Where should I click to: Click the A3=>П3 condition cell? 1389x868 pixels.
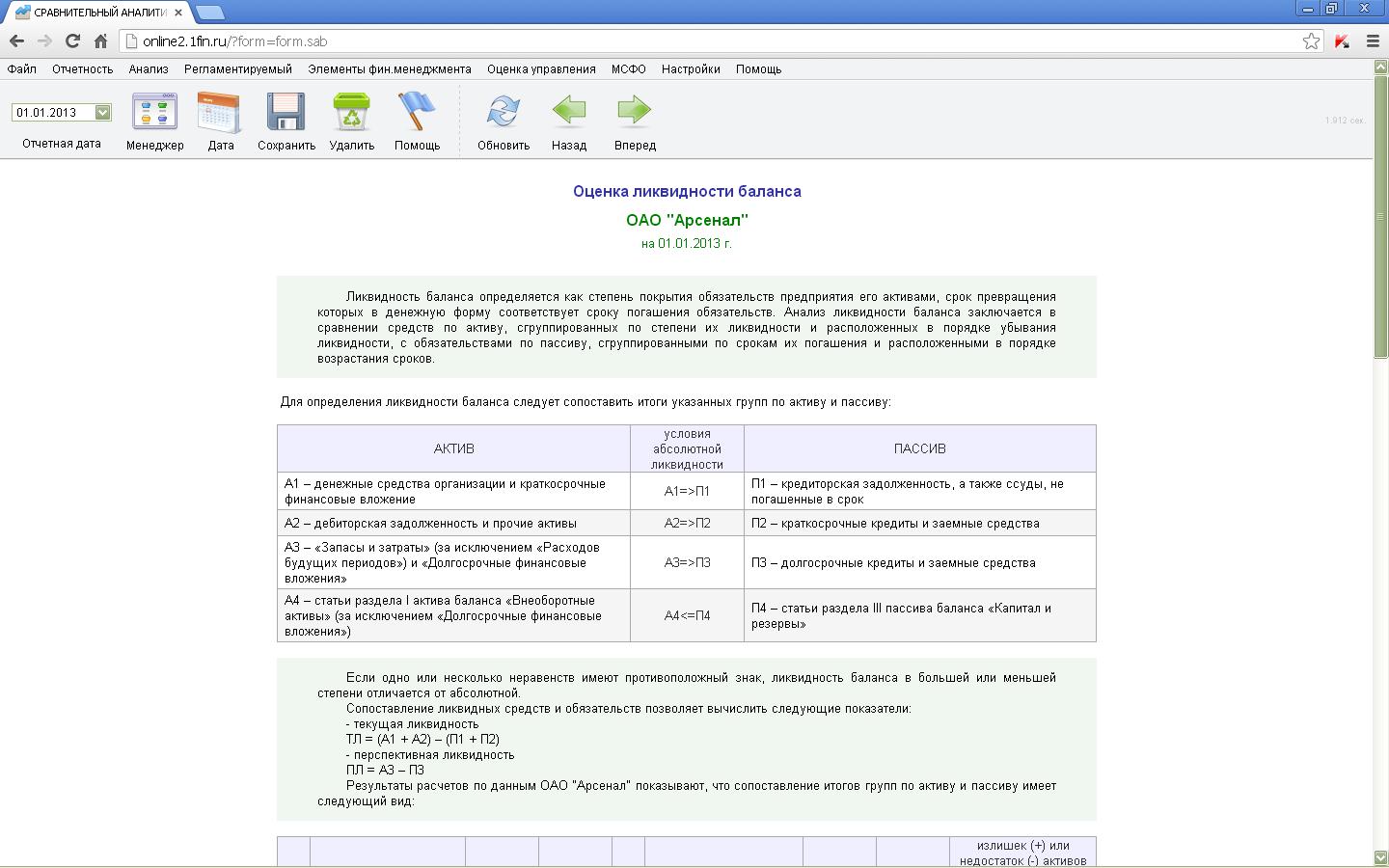click(x=687, y=562)
